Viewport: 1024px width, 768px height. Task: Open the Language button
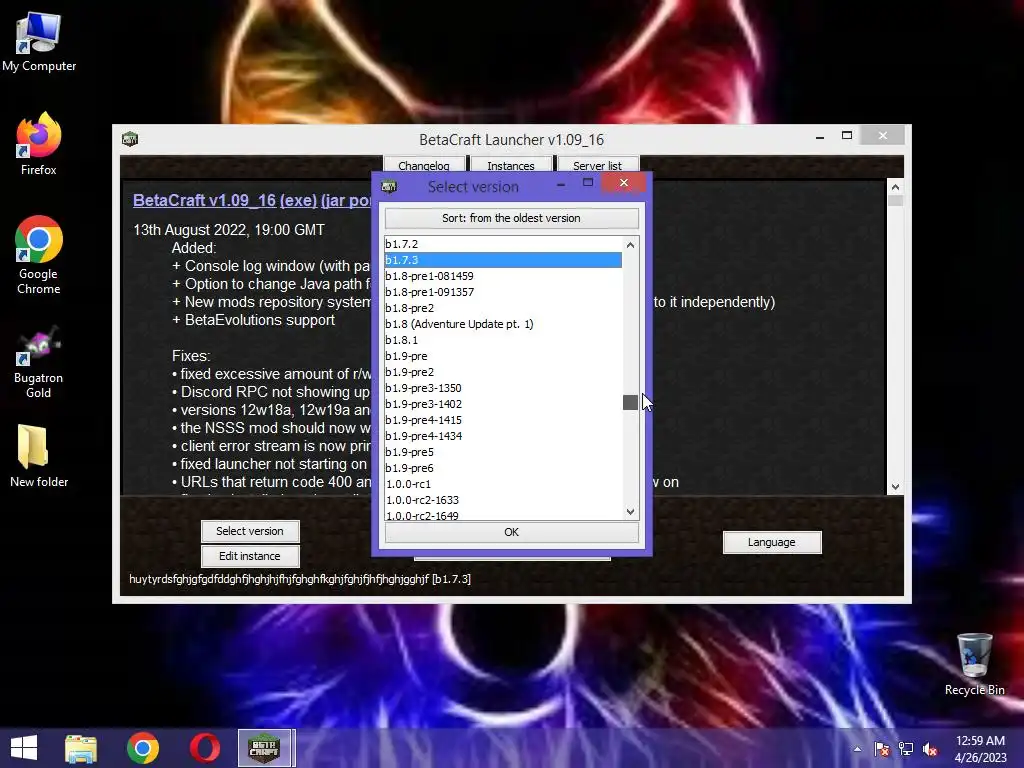(772, 542)
